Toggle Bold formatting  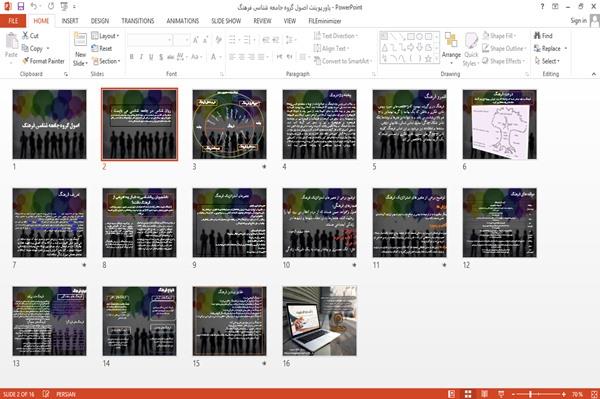point(132,57)
